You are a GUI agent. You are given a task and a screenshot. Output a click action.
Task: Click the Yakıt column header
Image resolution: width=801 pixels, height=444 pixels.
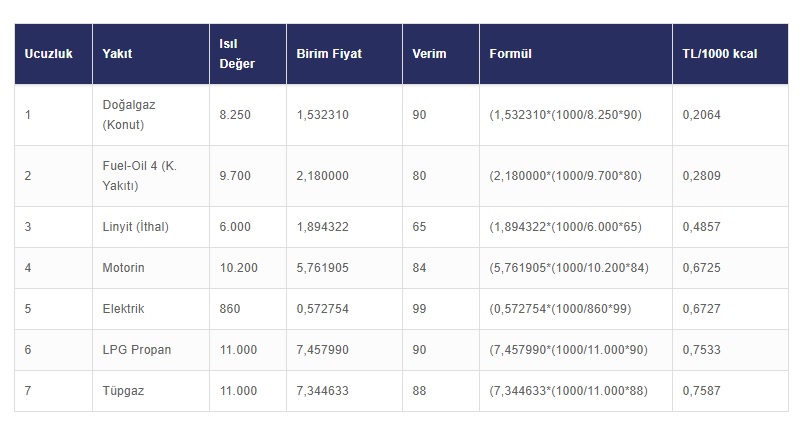pyautogui.click(x=117, y=53)
